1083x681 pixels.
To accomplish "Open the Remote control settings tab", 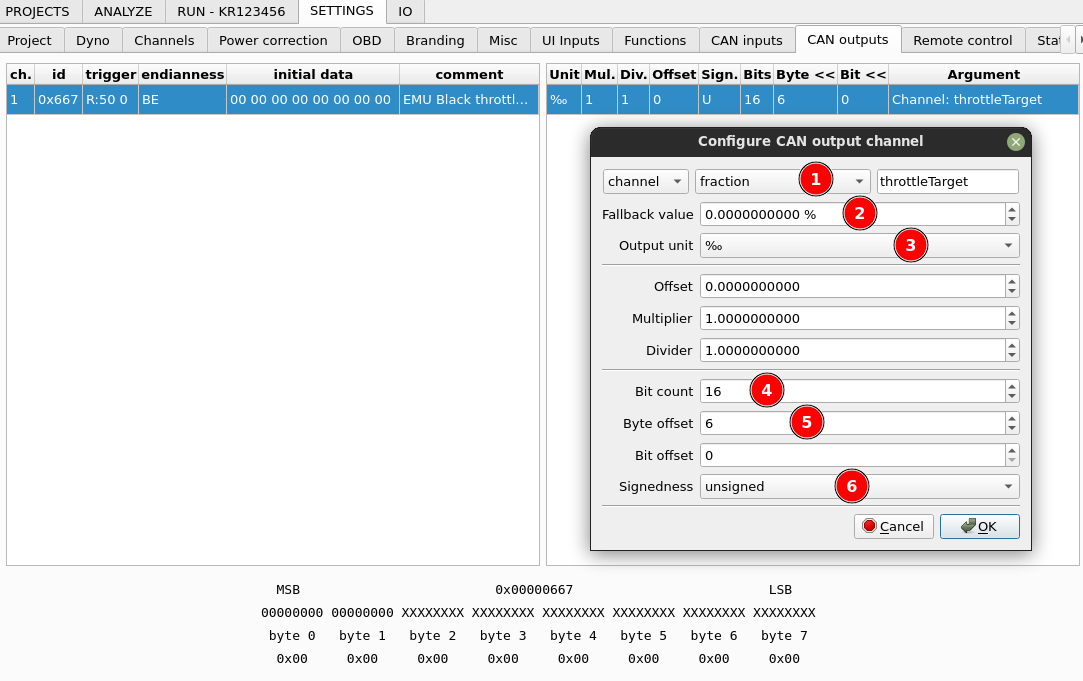I will [x=961, y=40].
